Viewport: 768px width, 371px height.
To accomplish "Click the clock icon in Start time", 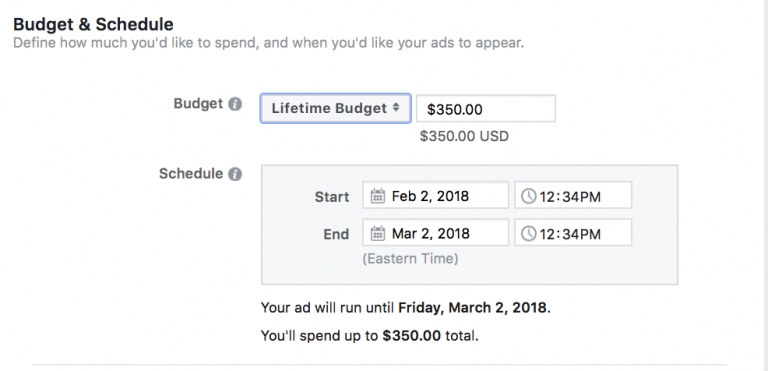I will (528, 197).
